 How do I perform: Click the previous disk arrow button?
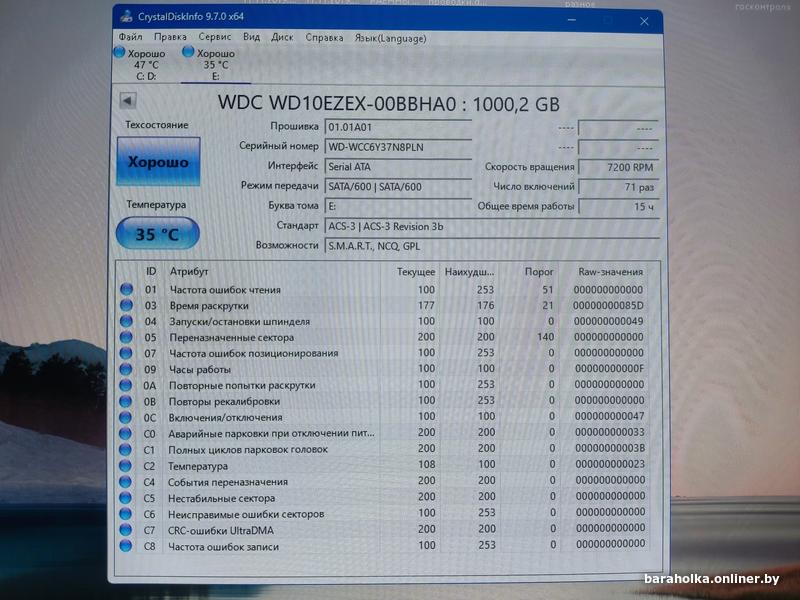pos(128,101)
